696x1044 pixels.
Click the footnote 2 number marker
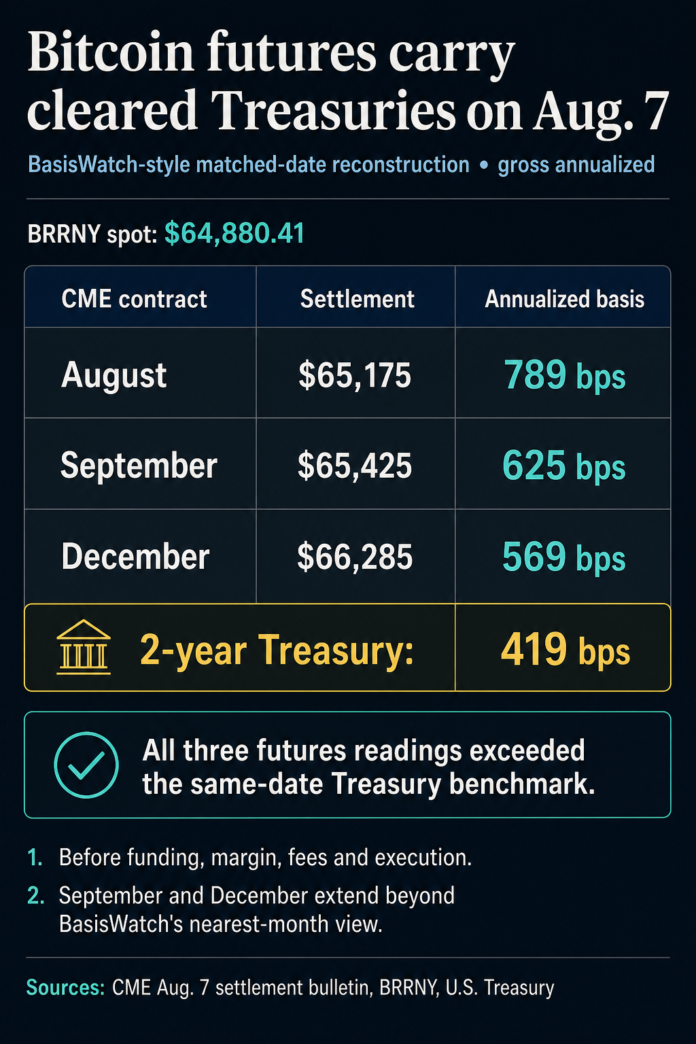(35, 896)
